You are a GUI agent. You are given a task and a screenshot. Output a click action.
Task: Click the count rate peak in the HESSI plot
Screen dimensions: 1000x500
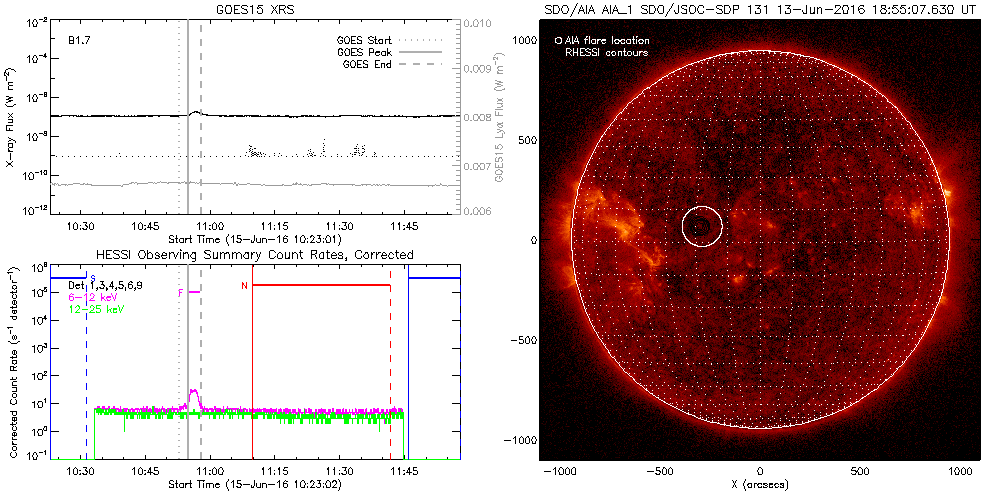point(194,393)
